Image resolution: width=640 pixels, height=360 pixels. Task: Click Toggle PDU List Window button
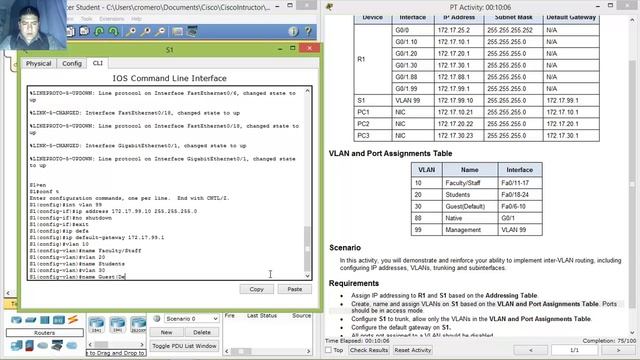pos(184,346)
